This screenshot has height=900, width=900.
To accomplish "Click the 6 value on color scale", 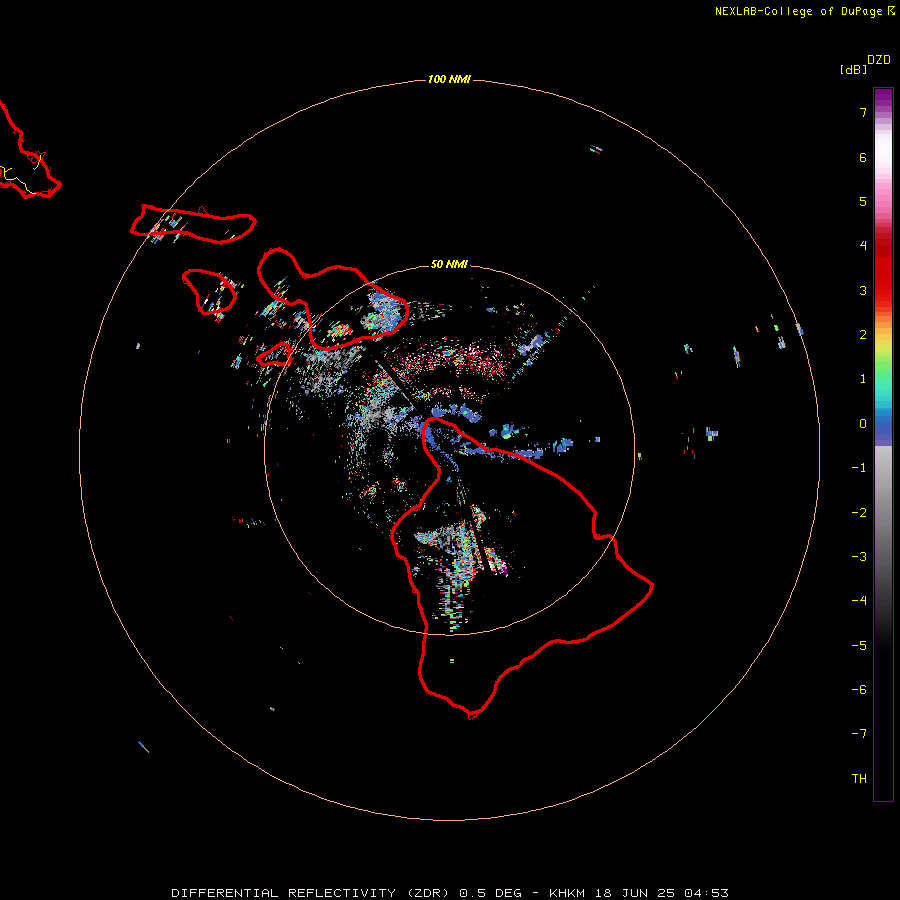I will tap(863, 157).
